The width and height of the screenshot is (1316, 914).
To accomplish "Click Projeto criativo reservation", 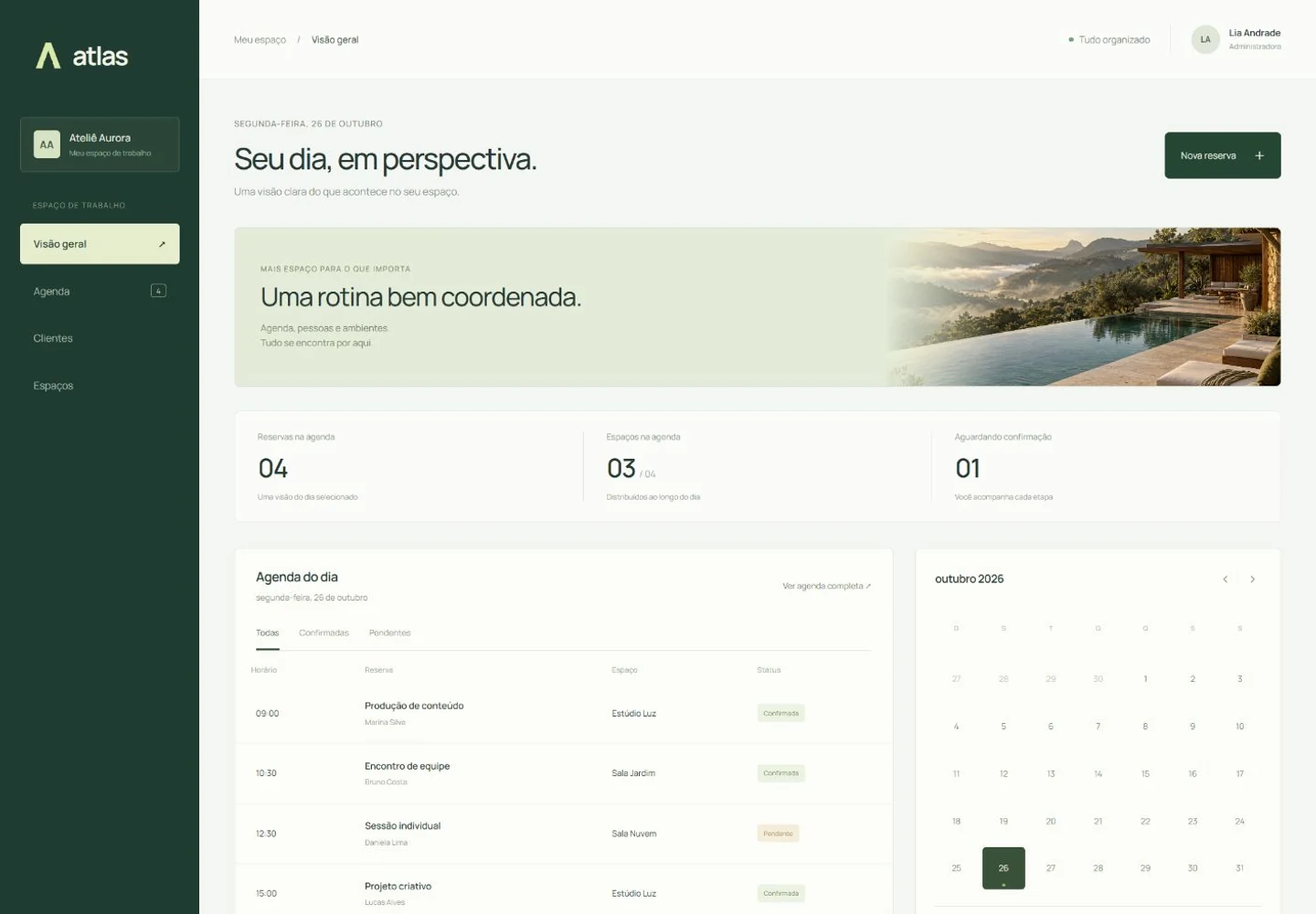I will click(x=398, y=887).
